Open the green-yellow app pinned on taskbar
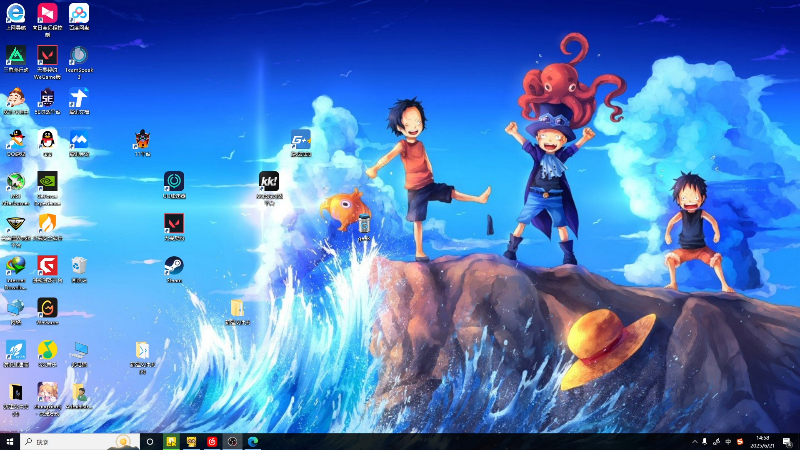Viewport: 800px width, 450px height. (x=171, y=441)
